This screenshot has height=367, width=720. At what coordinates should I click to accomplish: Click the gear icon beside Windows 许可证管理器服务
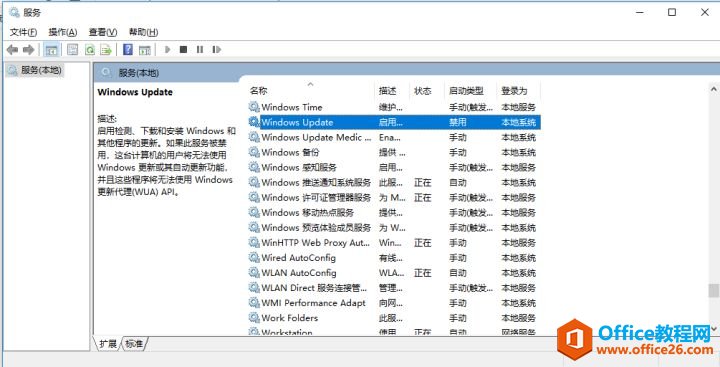click(x=254, y=198)
